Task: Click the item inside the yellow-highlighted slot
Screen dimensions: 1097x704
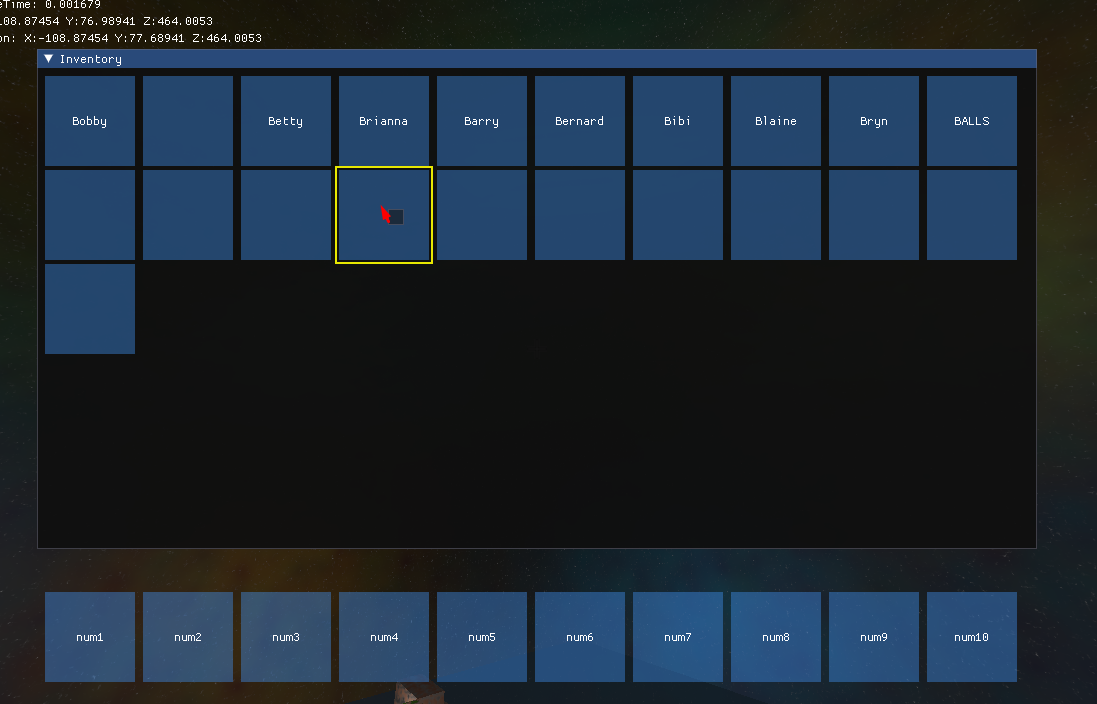Action: 395,215
